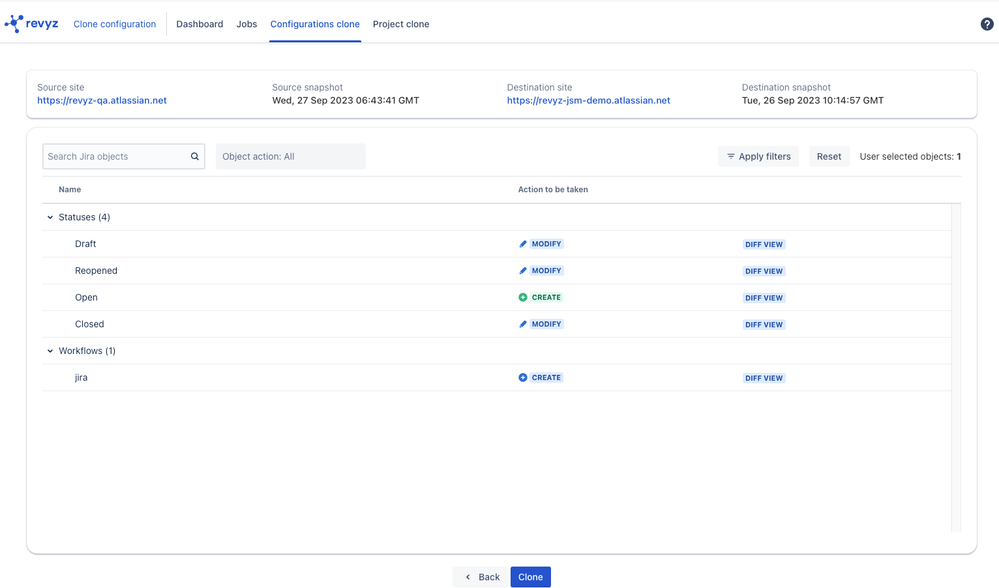This screenshot has width=999, height=588.
Task: Select the Open status row name
Action: (86, 298)
